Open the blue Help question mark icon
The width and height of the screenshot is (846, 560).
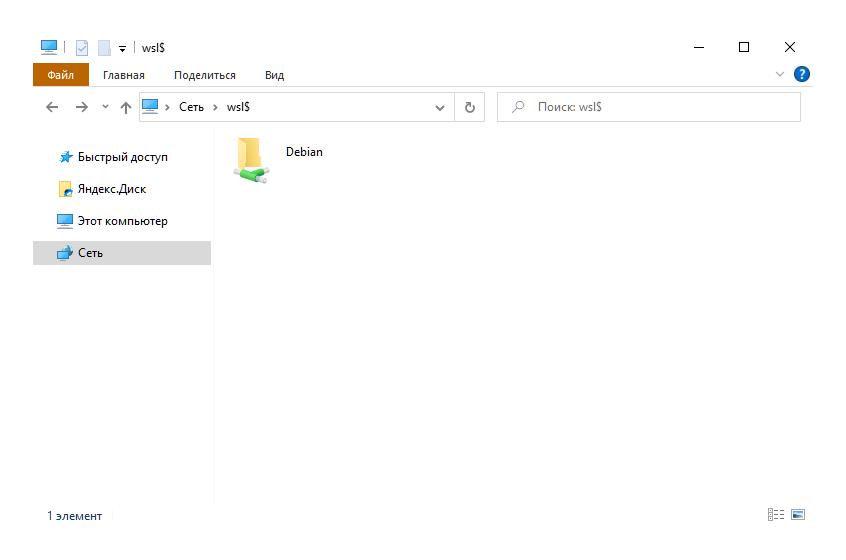(801, 75)
